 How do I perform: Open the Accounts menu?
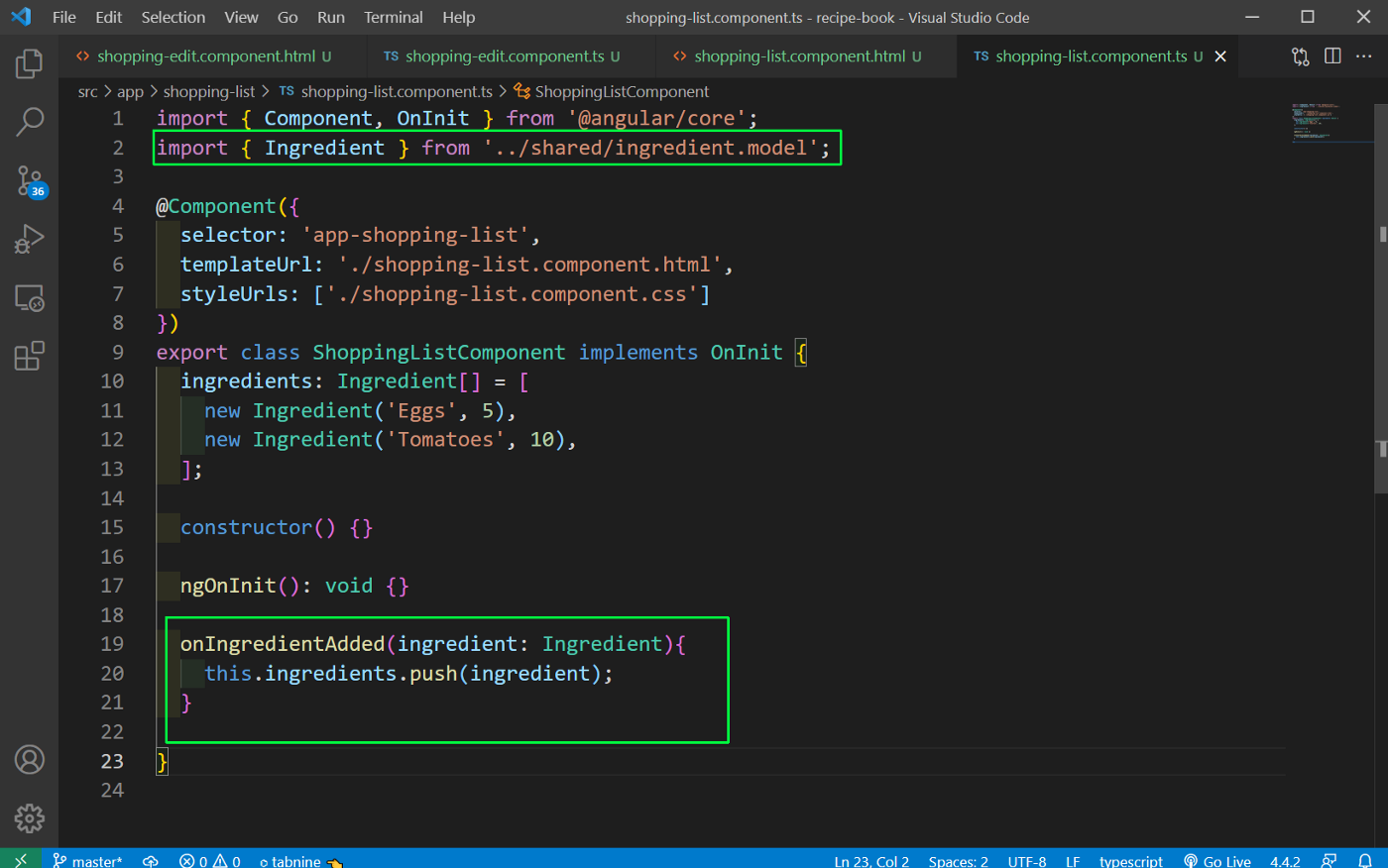tap(30, 760)
